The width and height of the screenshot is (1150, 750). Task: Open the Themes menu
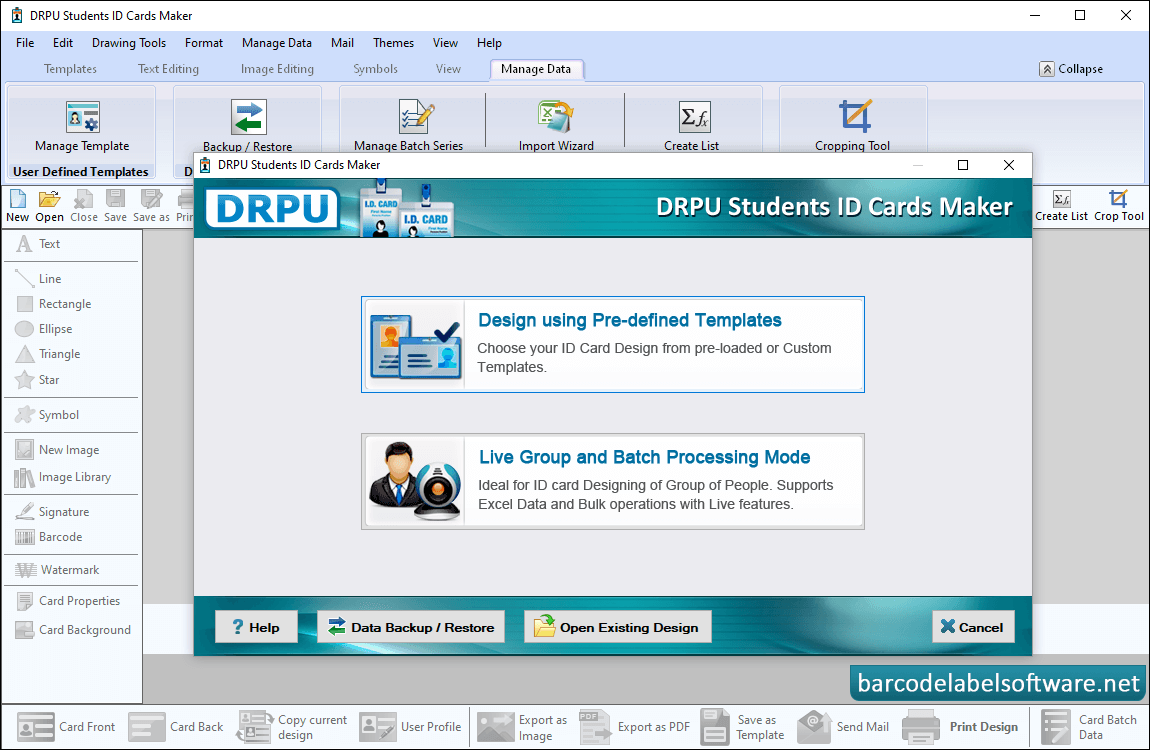[x=393, y=43]
